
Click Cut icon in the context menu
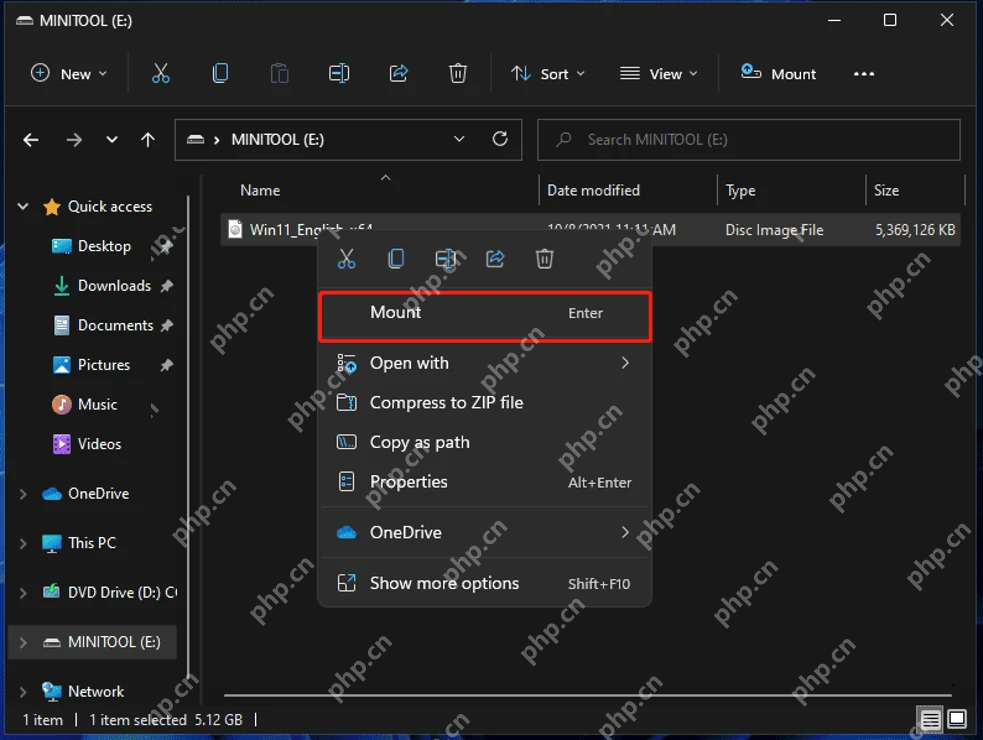[346, 258]
